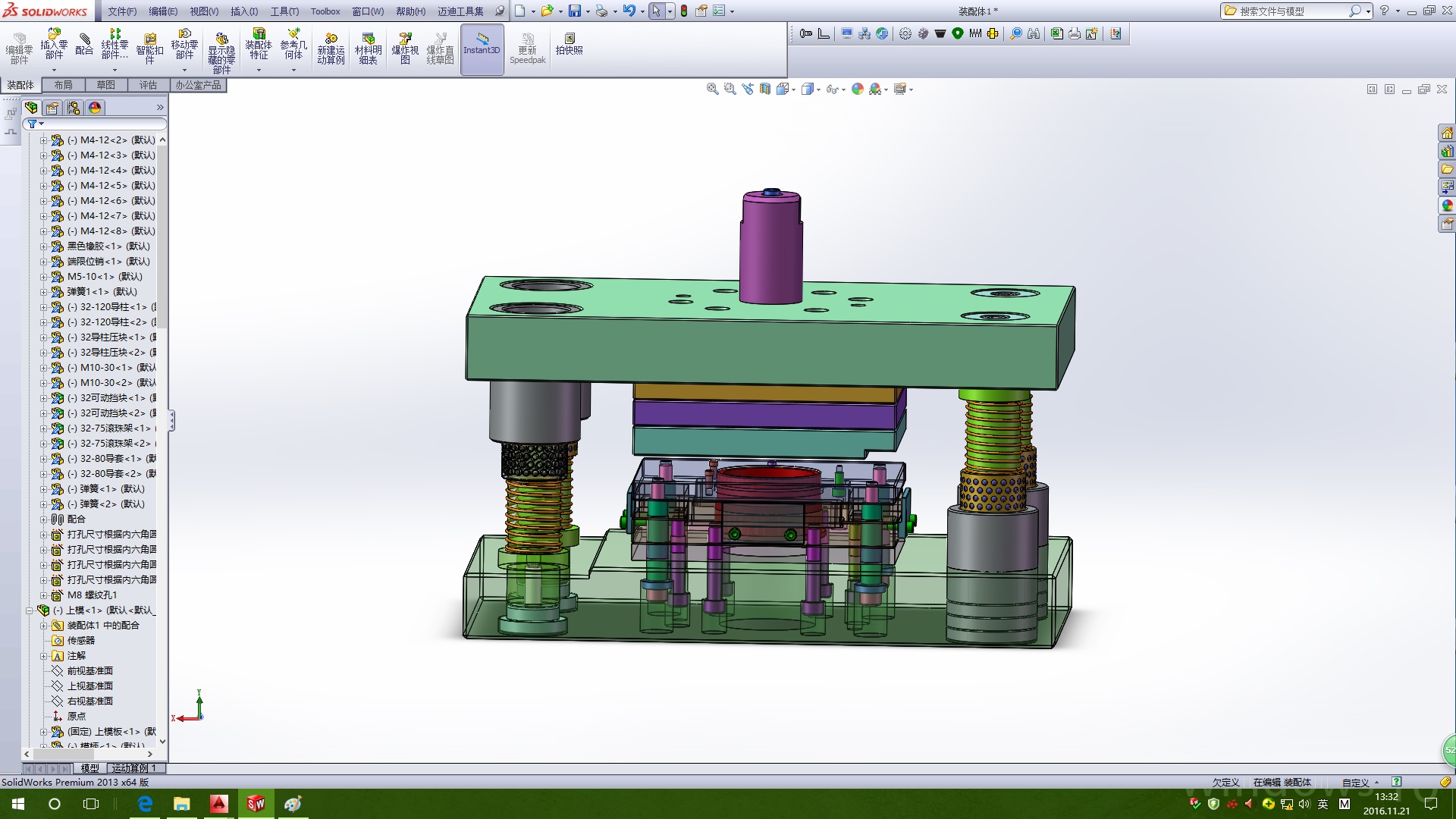Toggle the Hide/Show Items glasses icon
The image size is (1456, 819).
point(831,89)
